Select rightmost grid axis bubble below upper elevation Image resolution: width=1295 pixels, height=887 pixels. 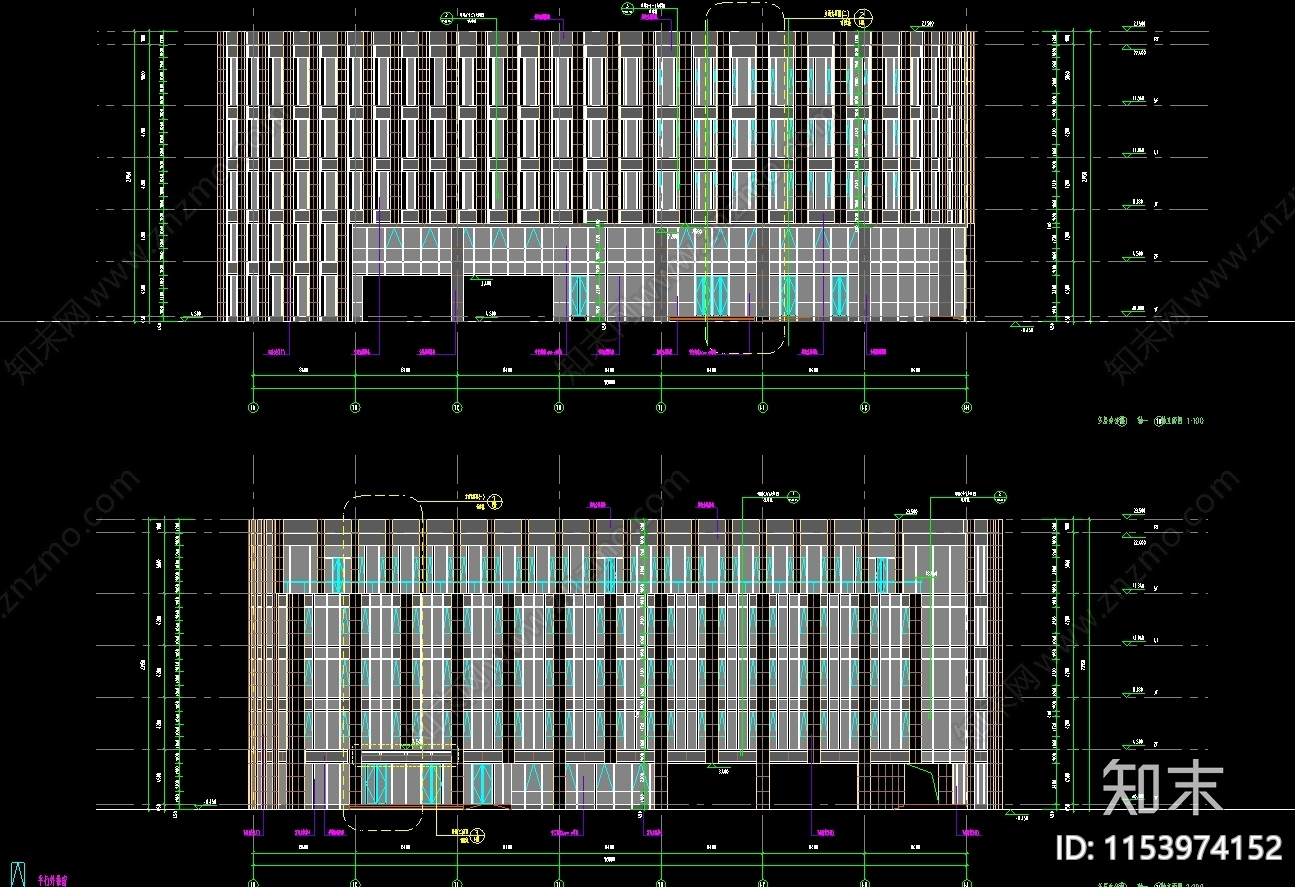click(967, 407)
